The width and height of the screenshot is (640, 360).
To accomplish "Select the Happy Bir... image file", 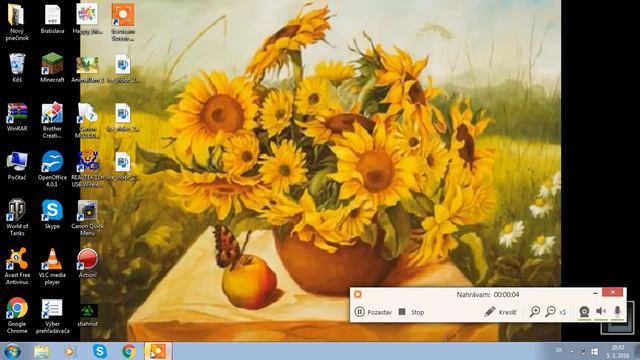I will (87, 19).
